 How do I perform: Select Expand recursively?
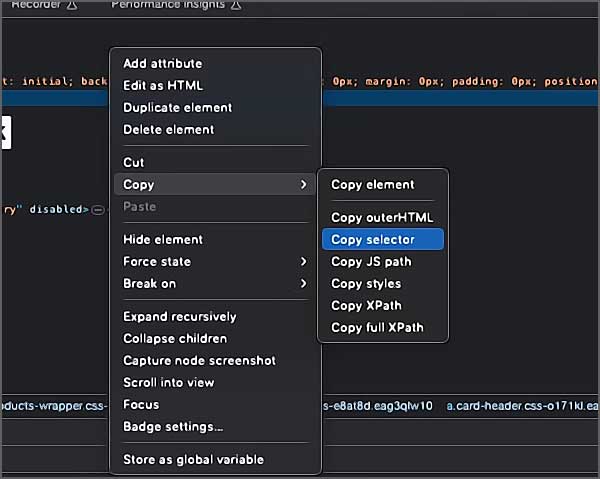coord(215,316)
